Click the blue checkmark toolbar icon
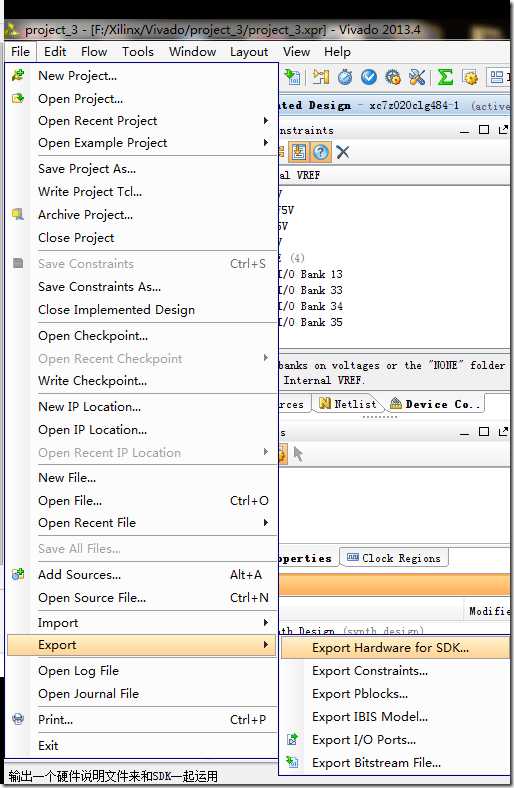This screenshot has height=788, width=514. 369,77
